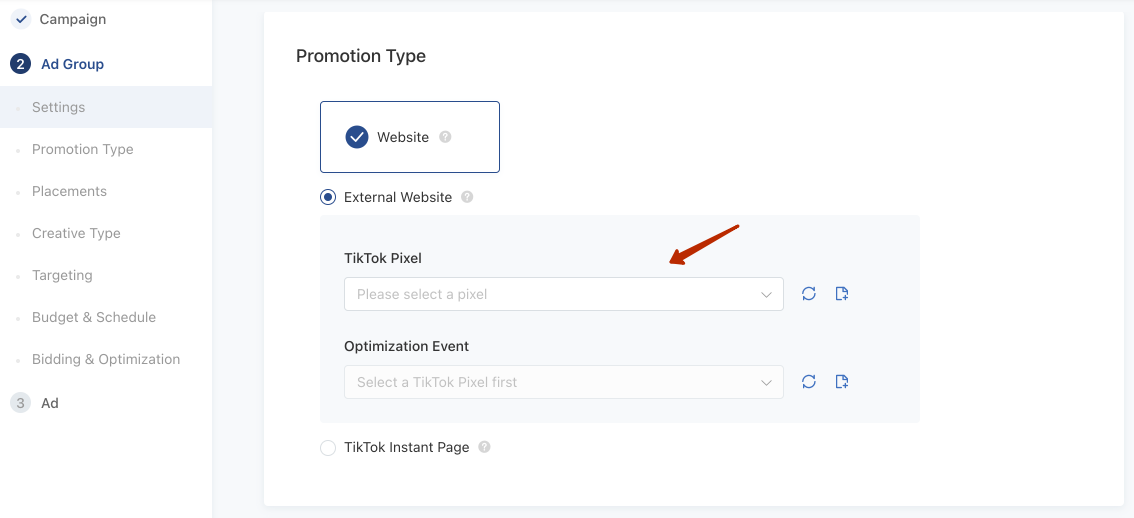Screen dimensions: 1134x518
Task: Open Targeting section in sidebar
Action: [62, 275]
